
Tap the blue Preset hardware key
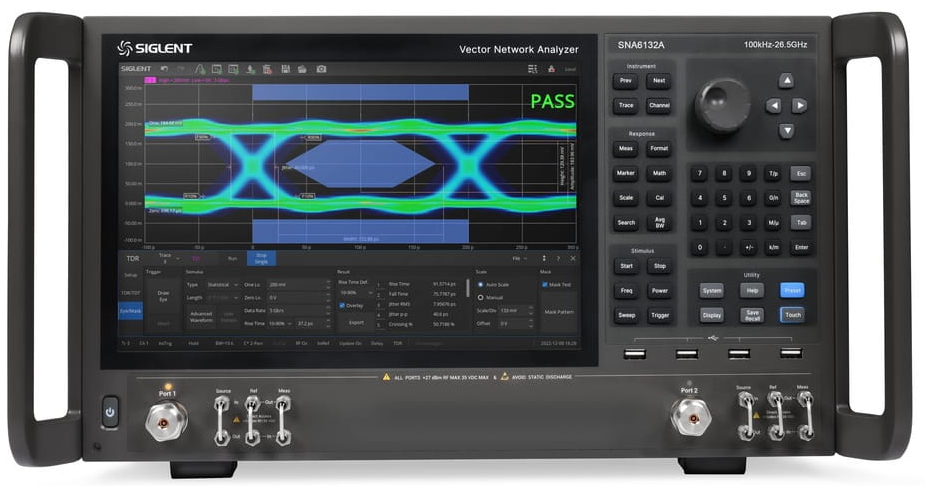click(x=792, y=290)
